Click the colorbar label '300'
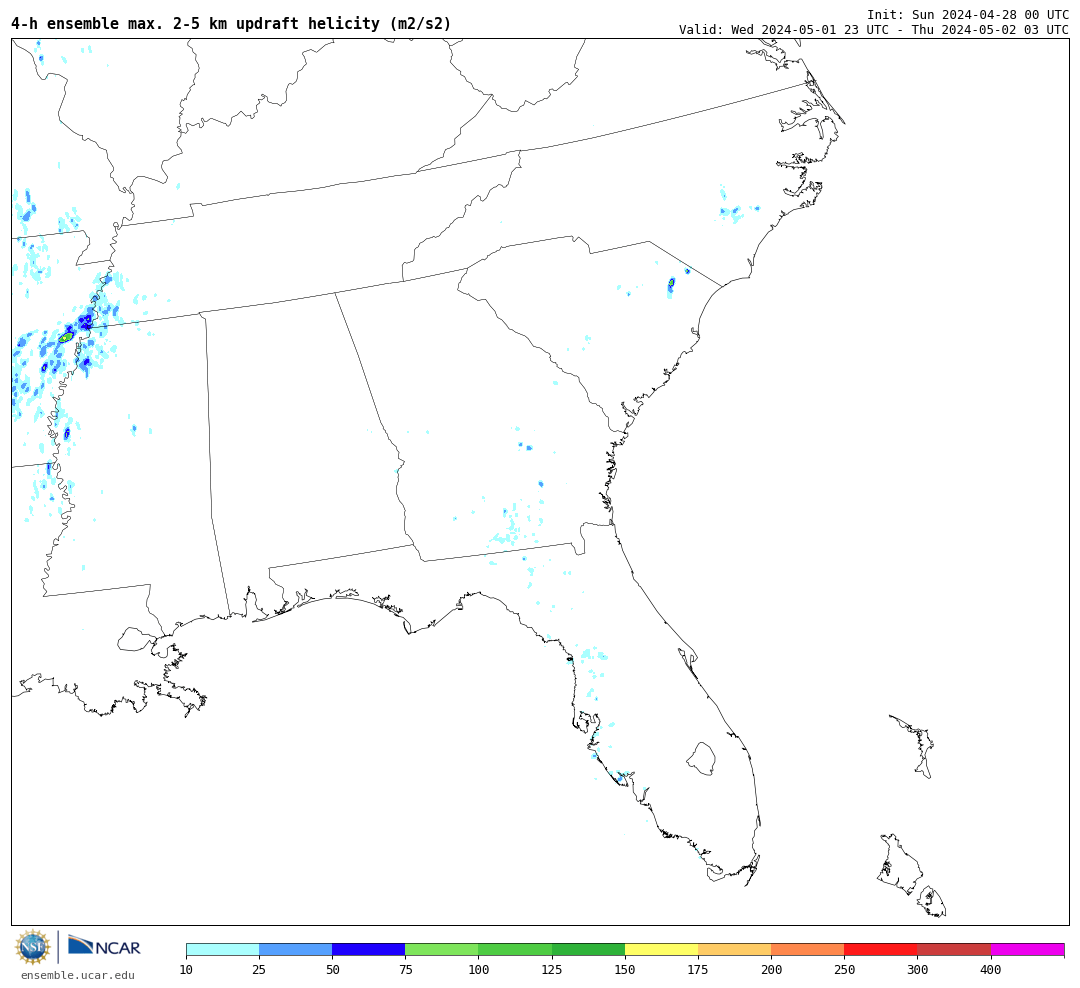1080x988 pixels. pyautogui.click(x=917, y=970)
